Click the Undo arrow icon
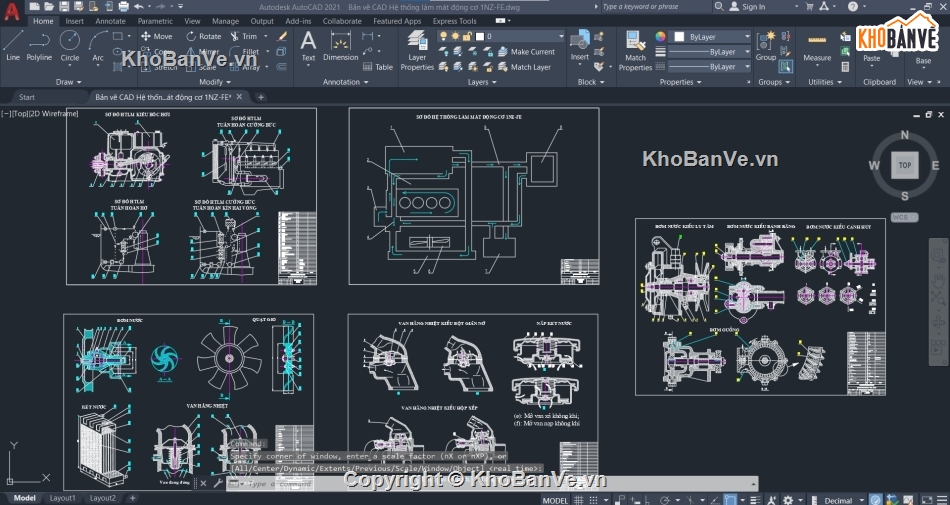This screenshot has width=950, height=505. (x=139, y=7)
